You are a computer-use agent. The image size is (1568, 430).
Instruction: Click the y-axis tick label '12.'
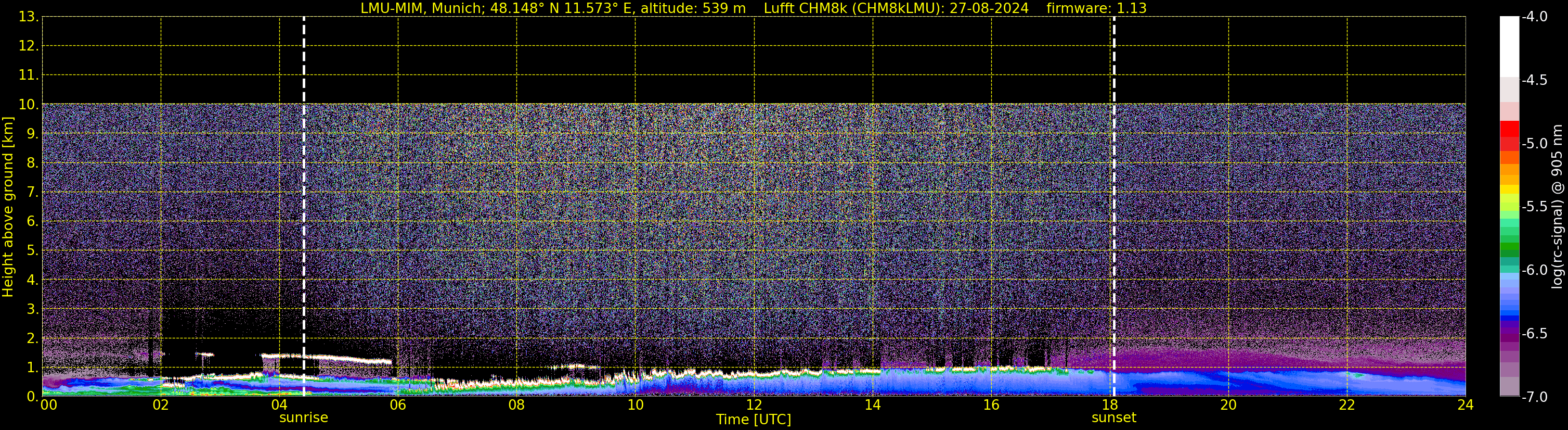click(29, 46)
